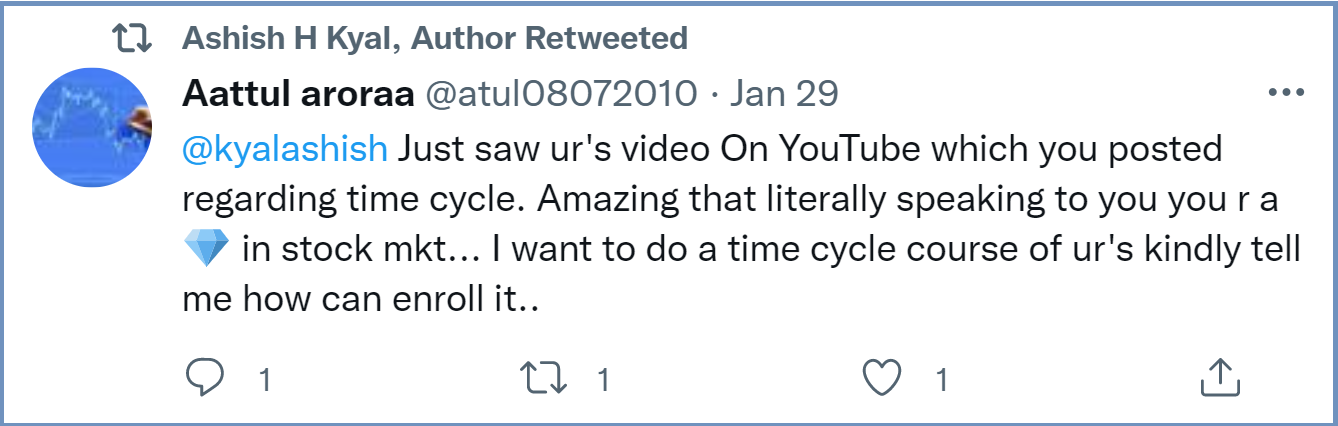Viewport: 1338px width, 426px height.
Task: Visit the @atul08072010 handle
Action: (561, 94)
